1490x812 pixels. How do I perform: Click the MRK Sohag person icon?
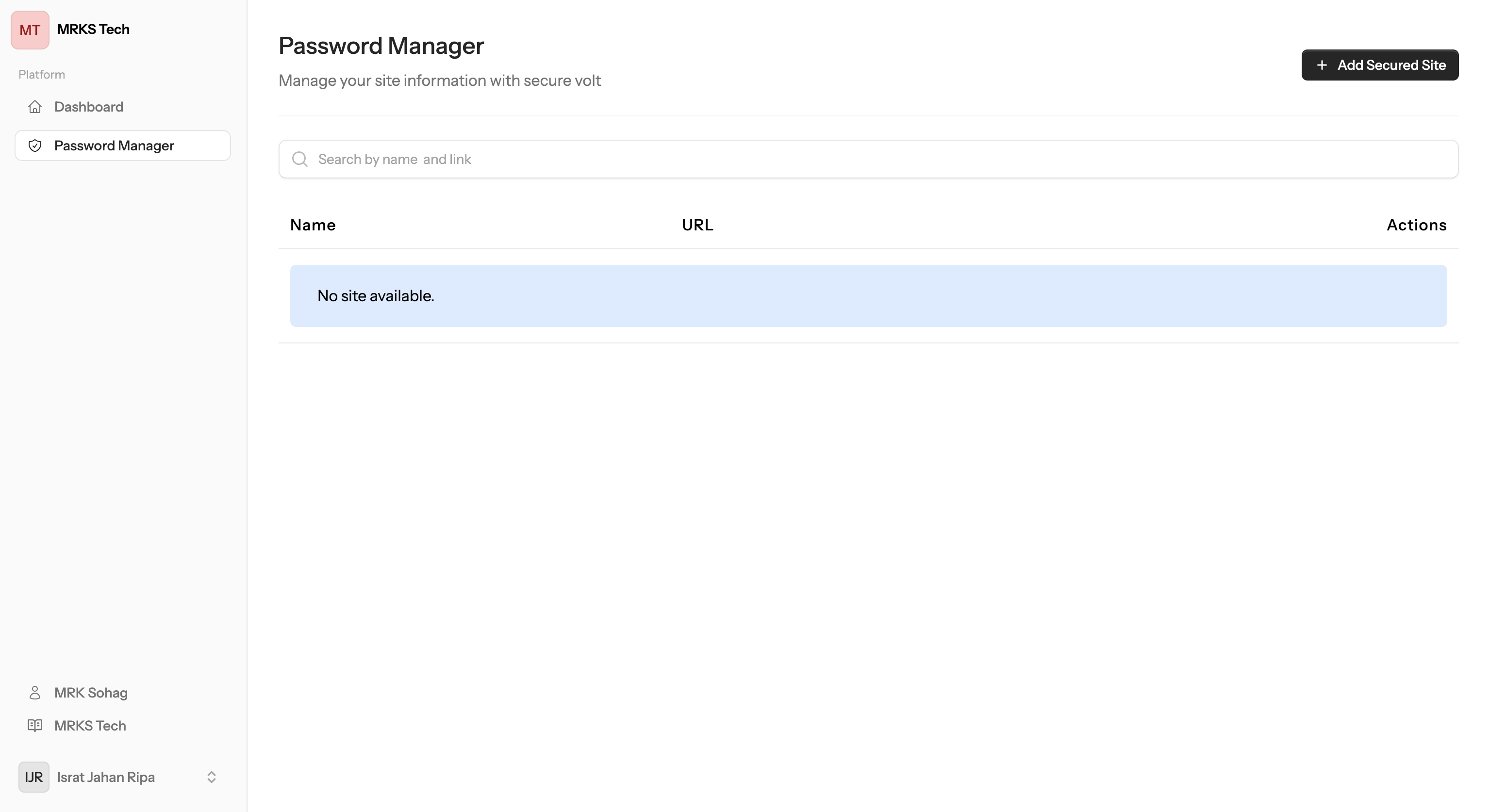(x=35, y=692)
